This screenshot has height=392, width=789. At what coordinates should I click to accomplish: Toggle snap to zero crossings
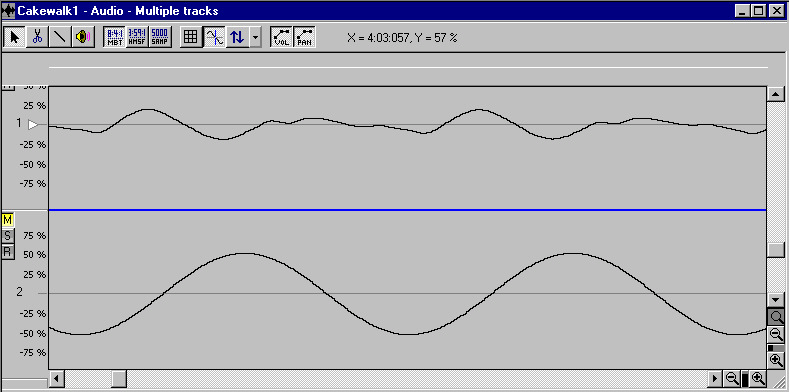click(214, 37)
